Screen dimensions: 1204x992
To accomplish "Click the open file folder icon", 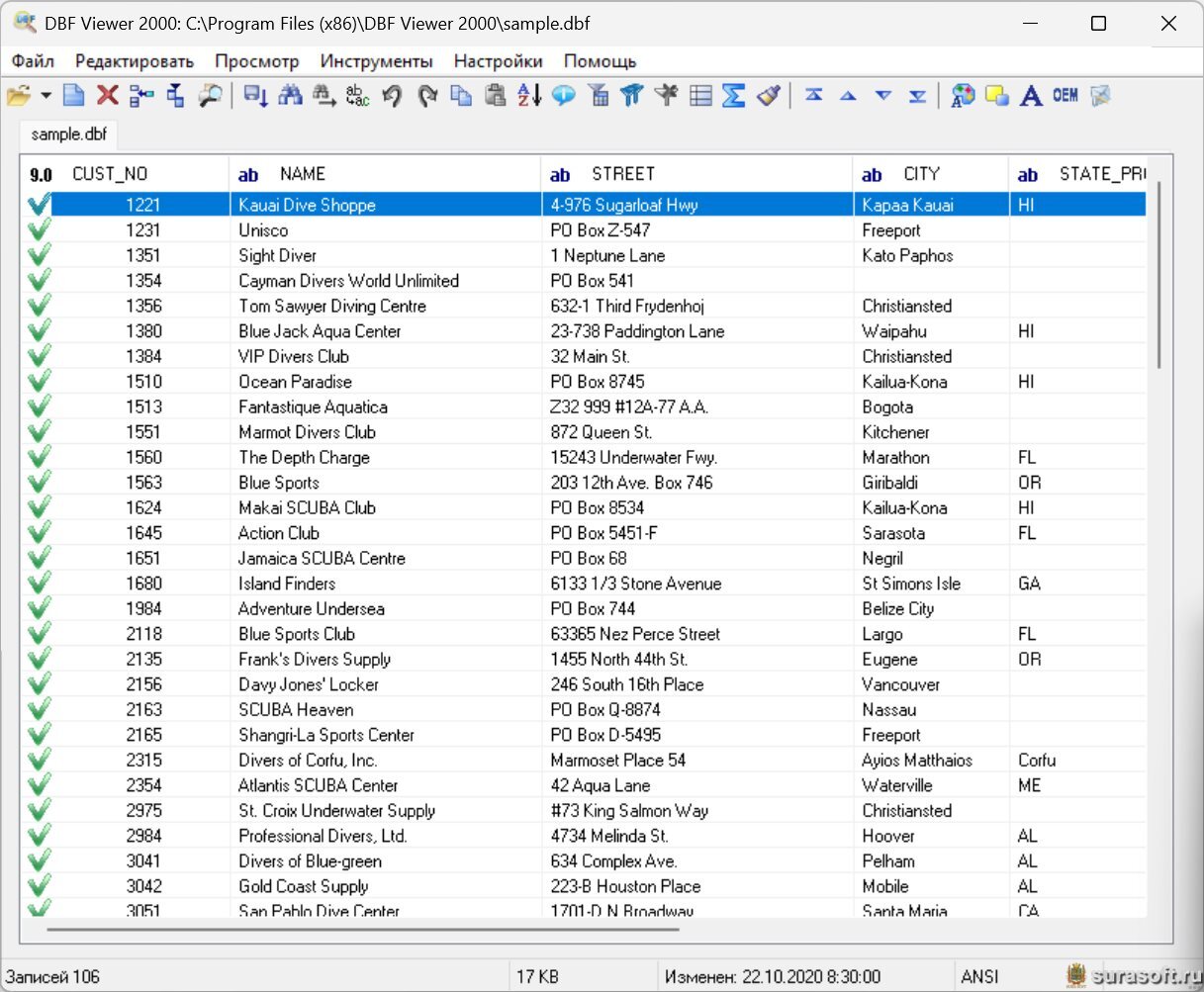I will point(18,96).
